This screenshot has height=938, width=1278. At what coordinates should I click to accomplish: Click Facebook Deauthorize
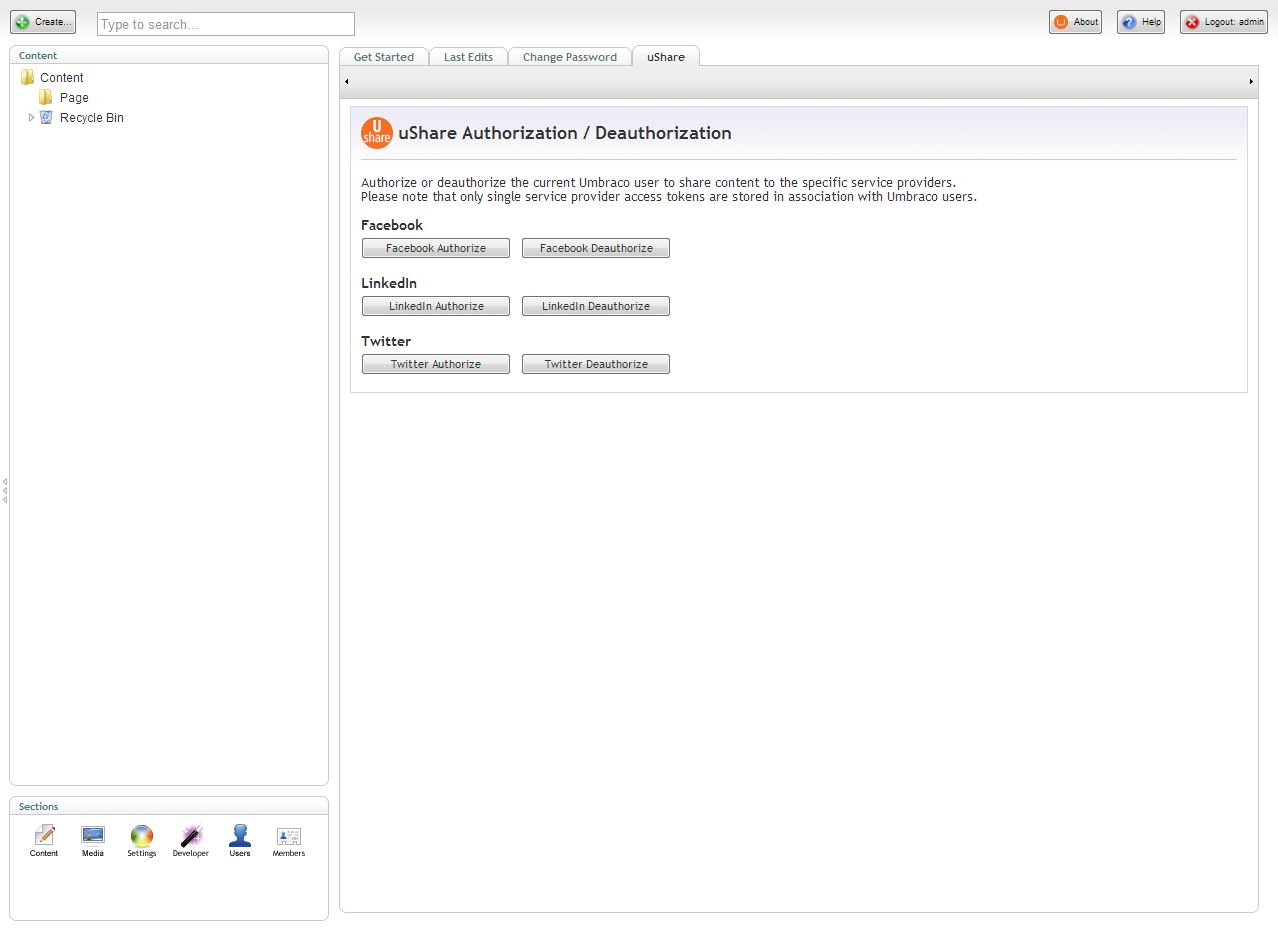pyautogui.click(x=596, y=248)
